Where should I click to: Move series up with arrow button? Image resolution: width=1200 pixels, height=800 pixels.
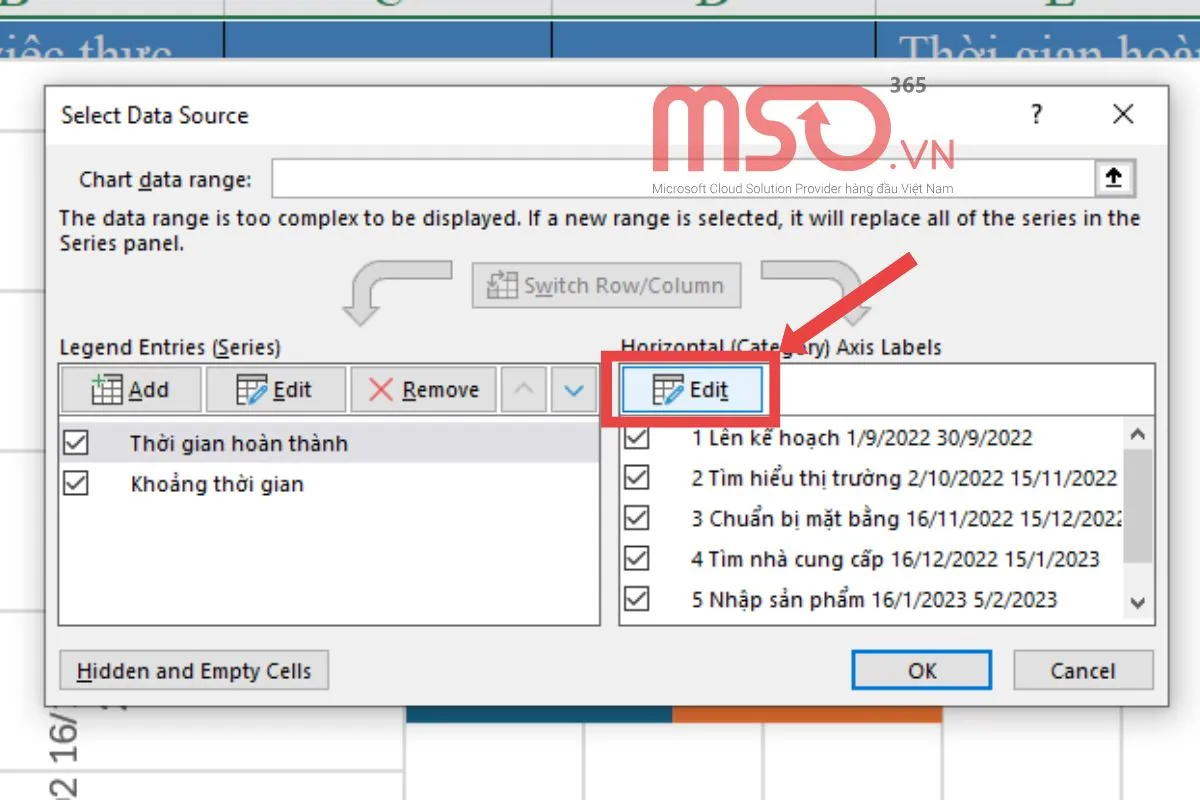tap(523, 390)
